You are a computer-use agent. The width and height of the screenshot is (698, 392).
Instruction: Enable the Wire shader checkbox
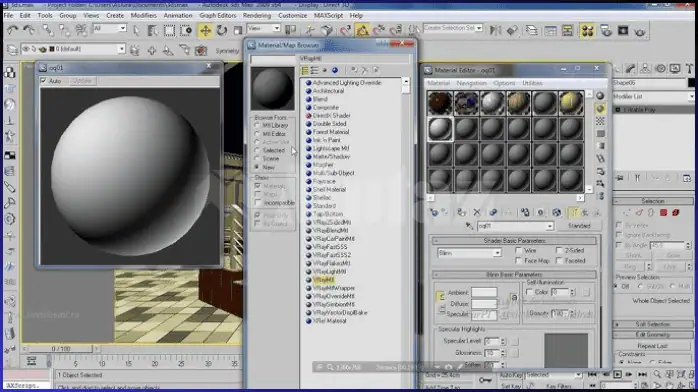pos(519,251)
